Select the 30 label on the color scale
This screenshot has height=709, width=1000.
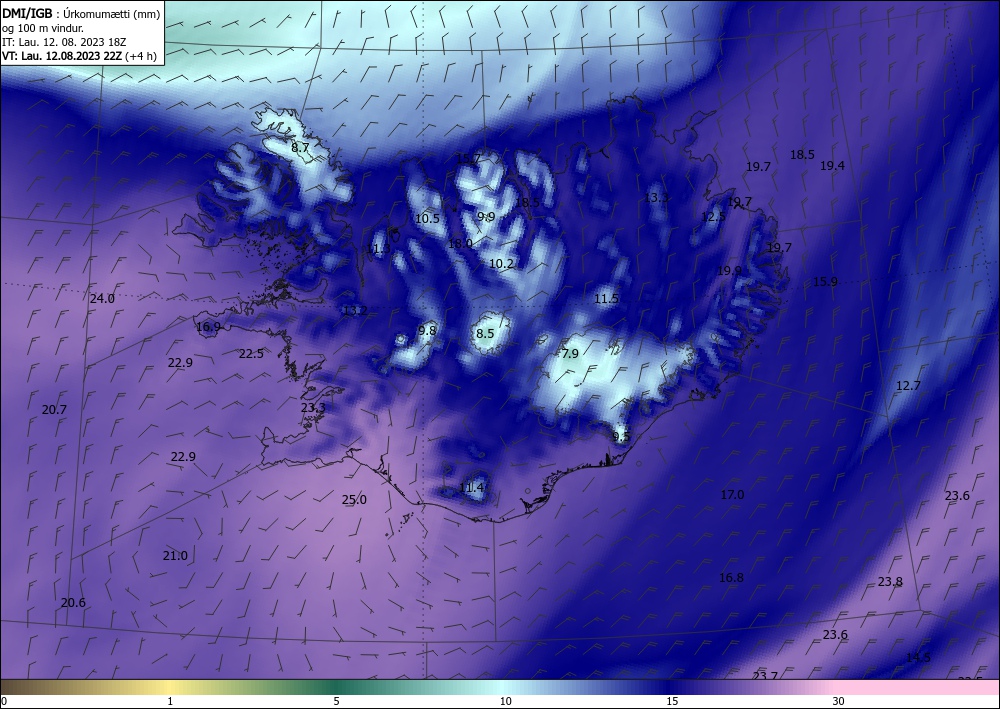[x=839, y=701]
